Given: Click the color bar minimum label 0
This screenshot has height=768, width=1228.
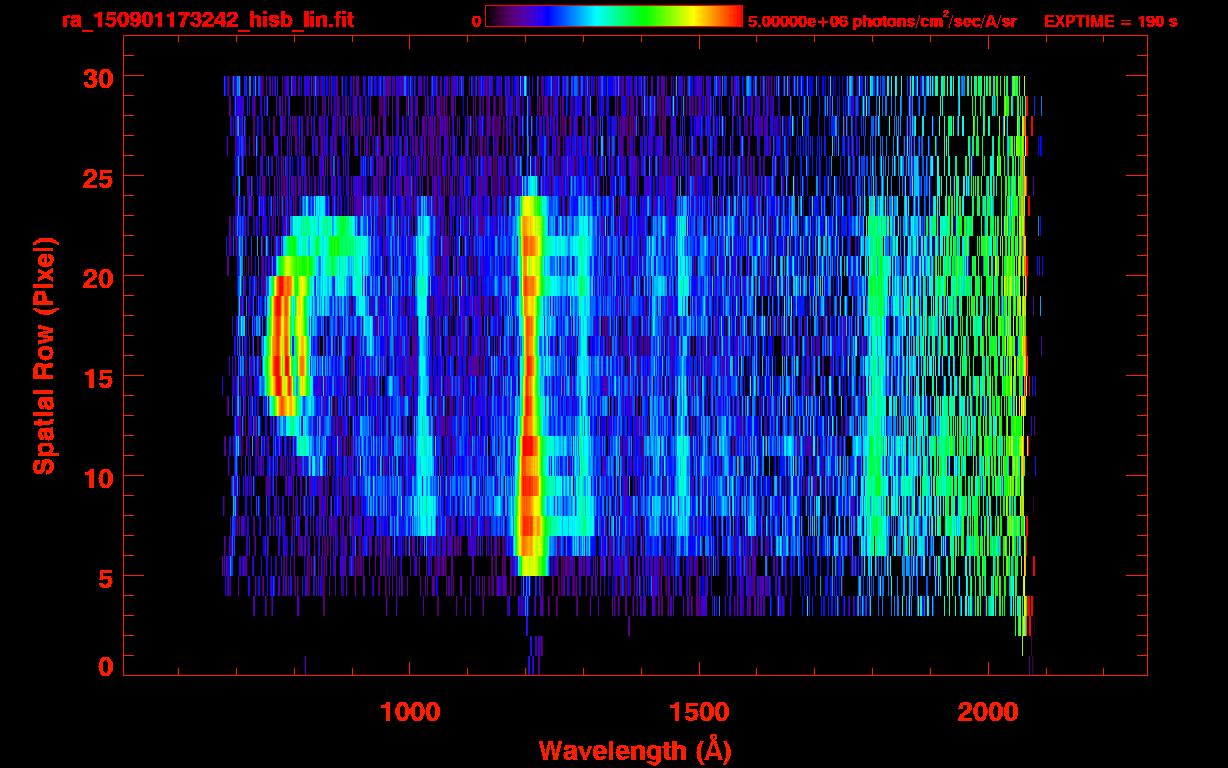Looking at the screenshot, I should point(476,21).
